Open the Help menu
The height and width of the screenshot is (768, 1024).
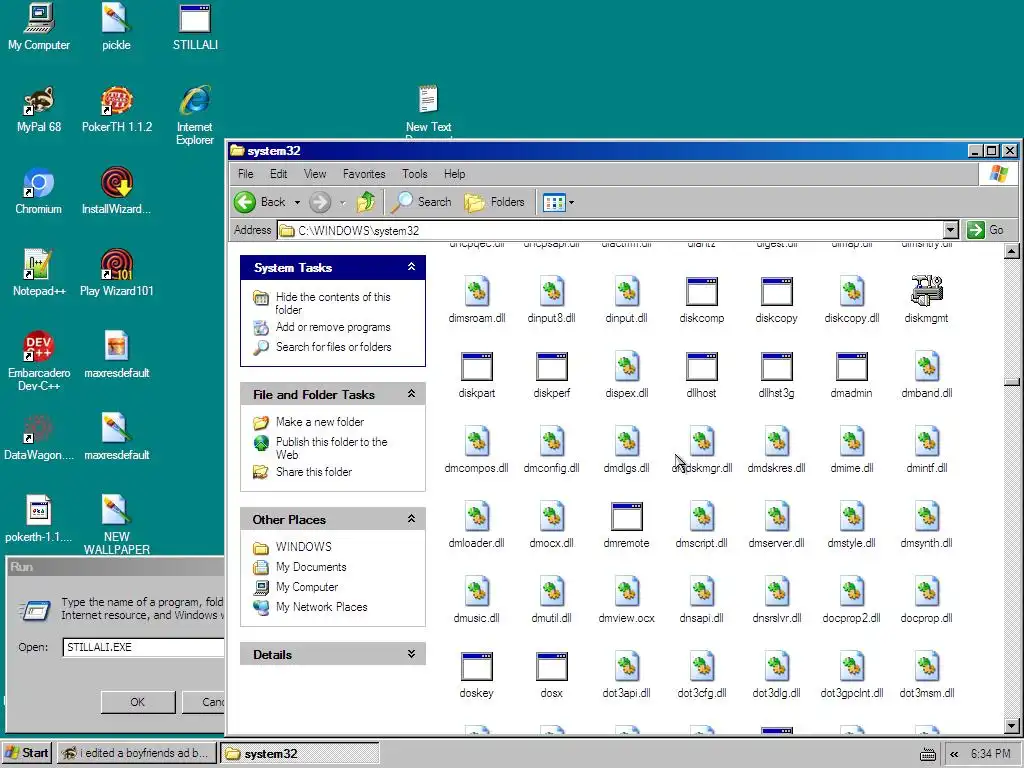pos(455,174)
